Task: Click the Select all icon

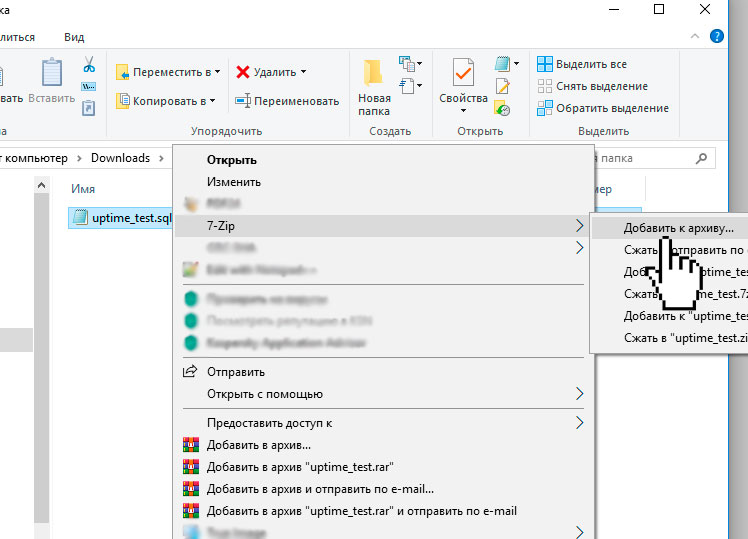Action: 544,64
